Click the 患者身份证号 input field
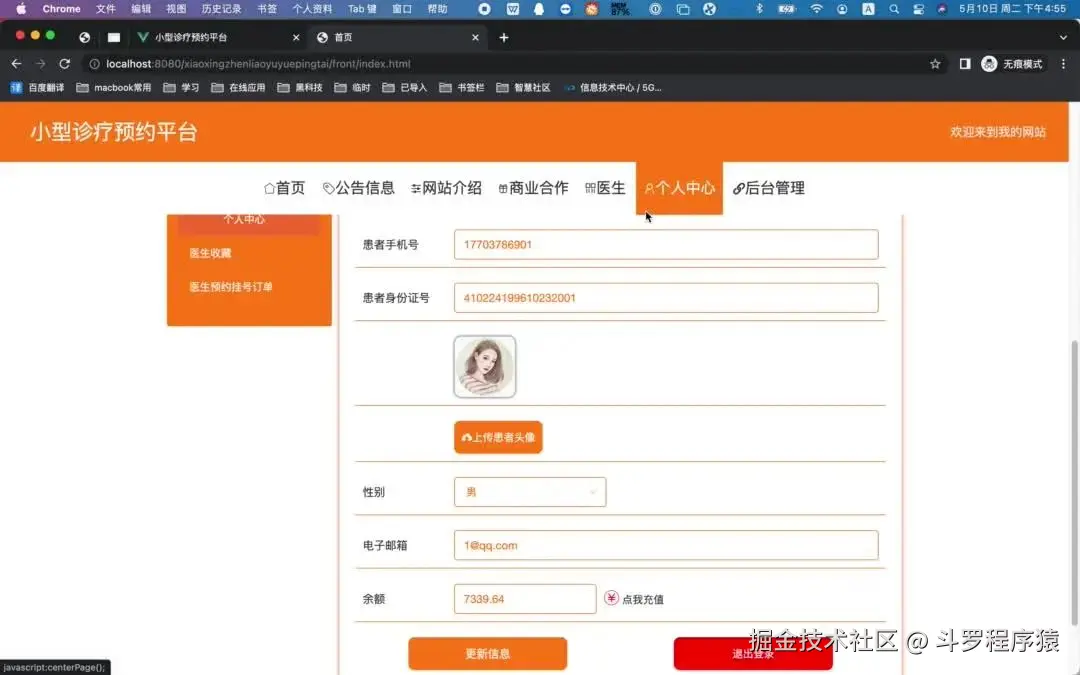This screenshot has width=1080, height=675. (666, 298)
